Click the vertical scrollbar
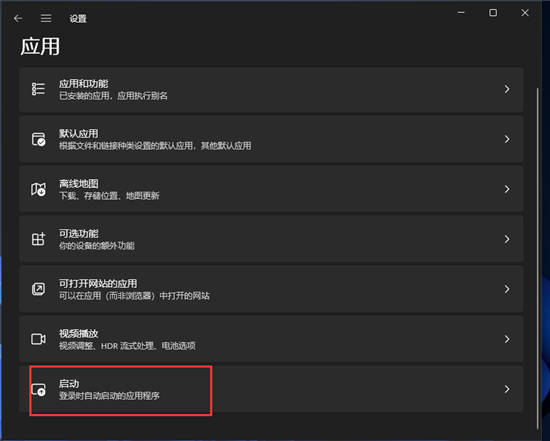 coord(537,258)
